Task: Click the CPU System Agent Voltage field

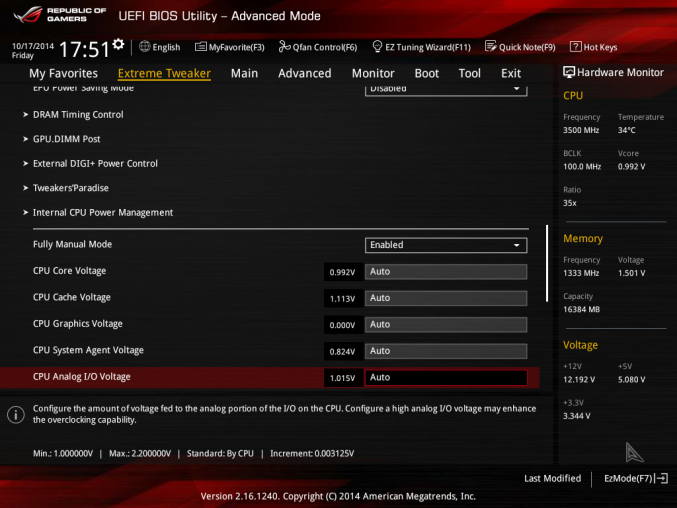Action: [x=446, y=351]
